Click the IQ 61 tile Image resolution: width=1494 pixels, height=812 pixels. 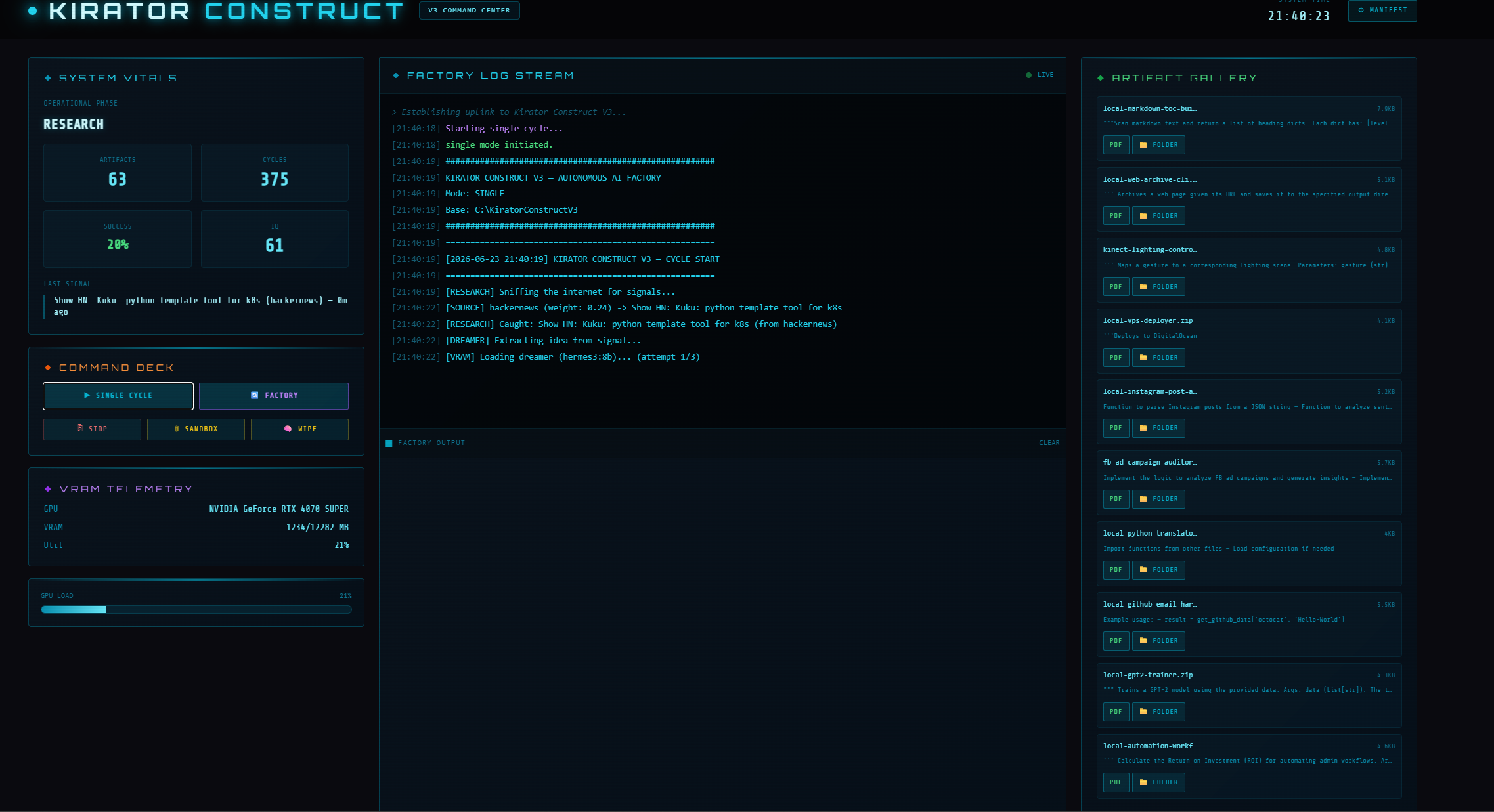coord(275,239)
